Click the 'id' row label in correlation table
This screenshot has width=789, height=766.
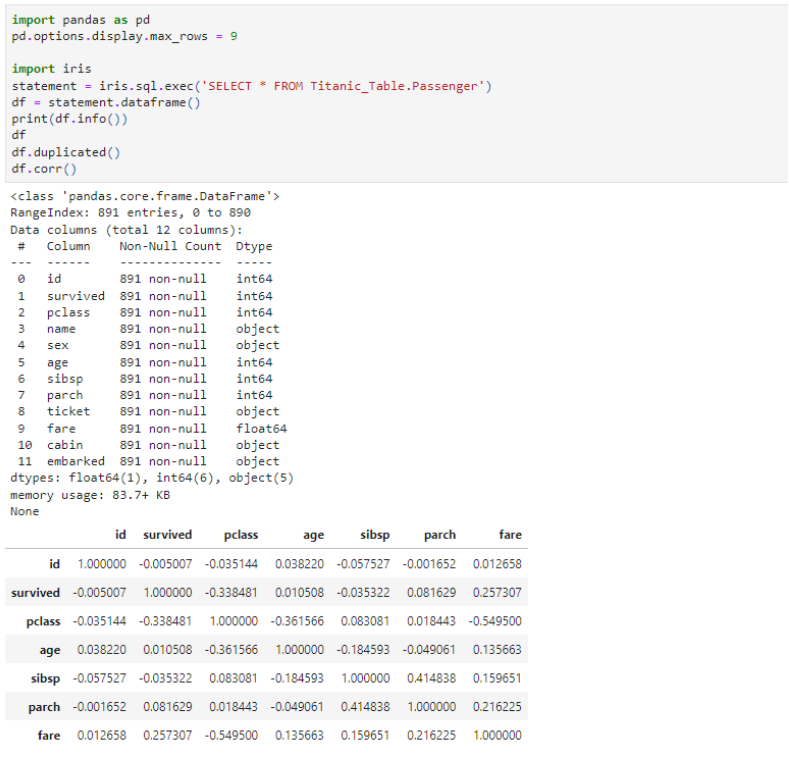(x=53, y=564)
